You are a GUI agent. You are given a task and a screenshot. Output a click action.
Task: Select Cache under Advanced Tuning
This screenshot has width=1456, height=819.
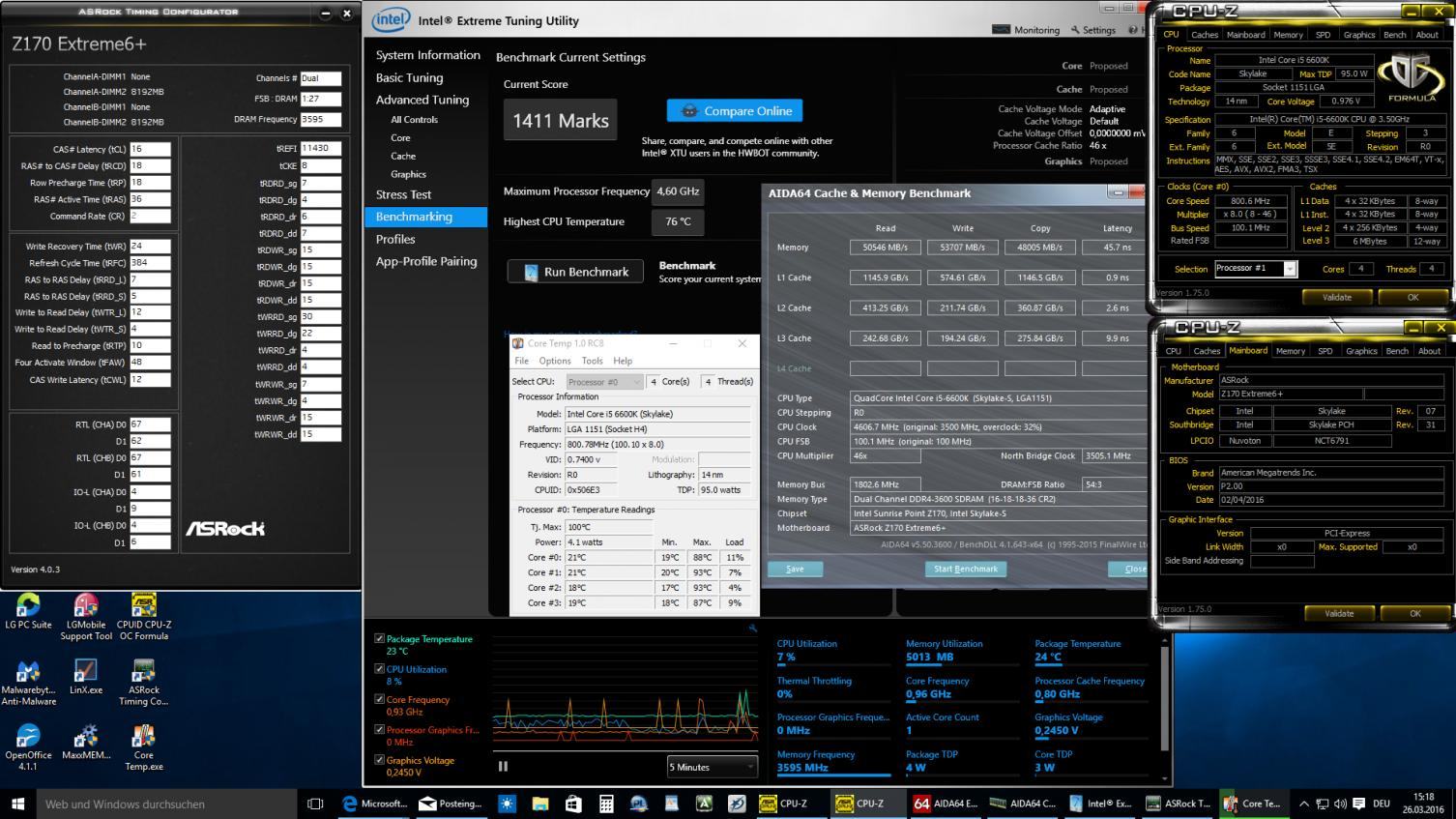(403, 156)
